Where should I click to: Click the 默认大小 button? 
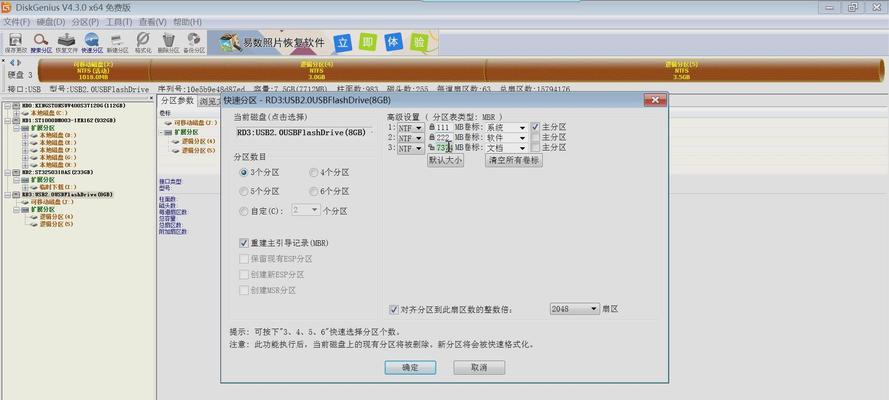coord(445,160)
